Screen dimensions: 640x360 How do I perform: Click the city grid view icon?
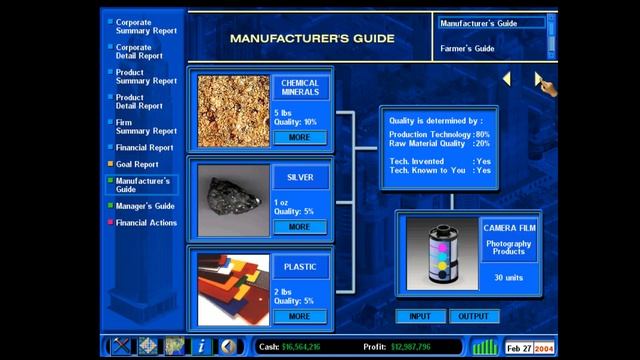click(148, 347)
